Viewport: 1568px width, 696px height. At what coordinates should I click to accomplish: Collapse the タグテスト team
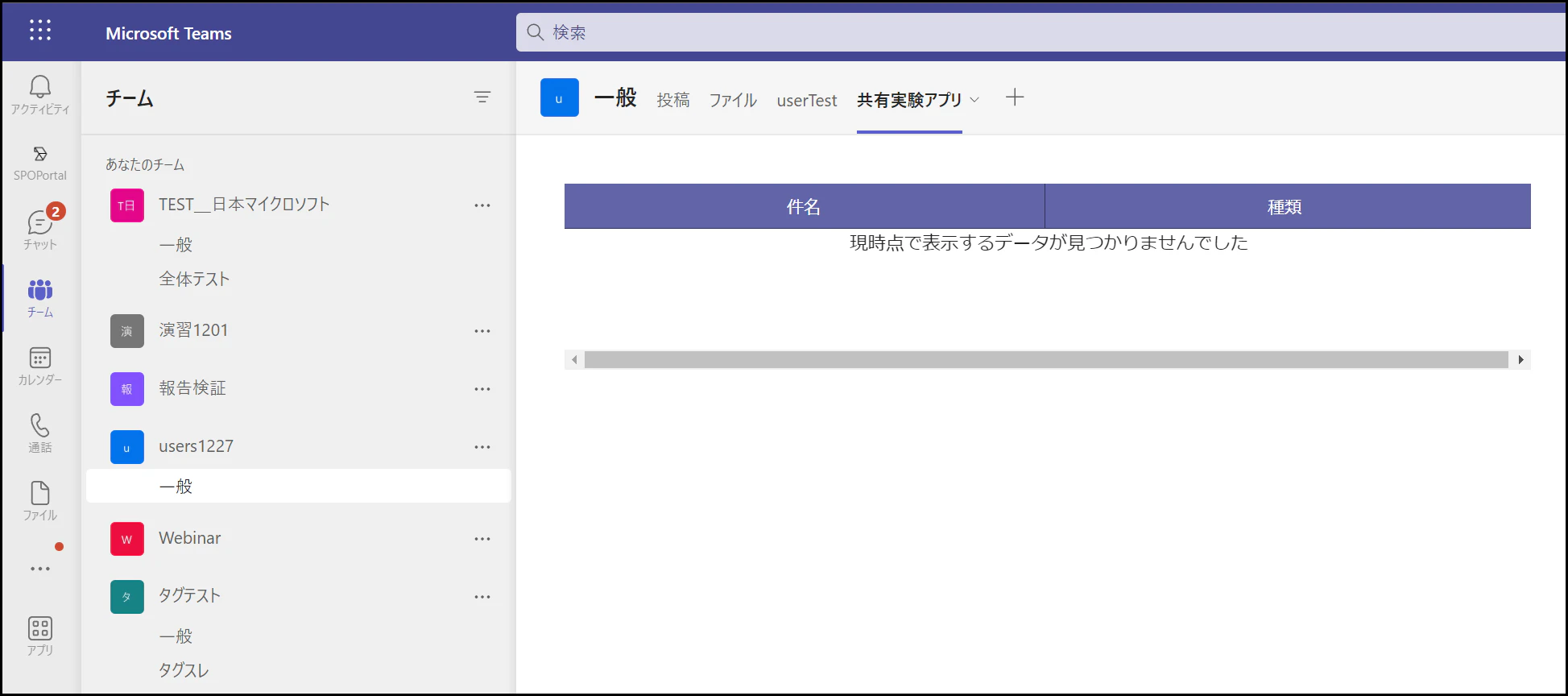189,596
